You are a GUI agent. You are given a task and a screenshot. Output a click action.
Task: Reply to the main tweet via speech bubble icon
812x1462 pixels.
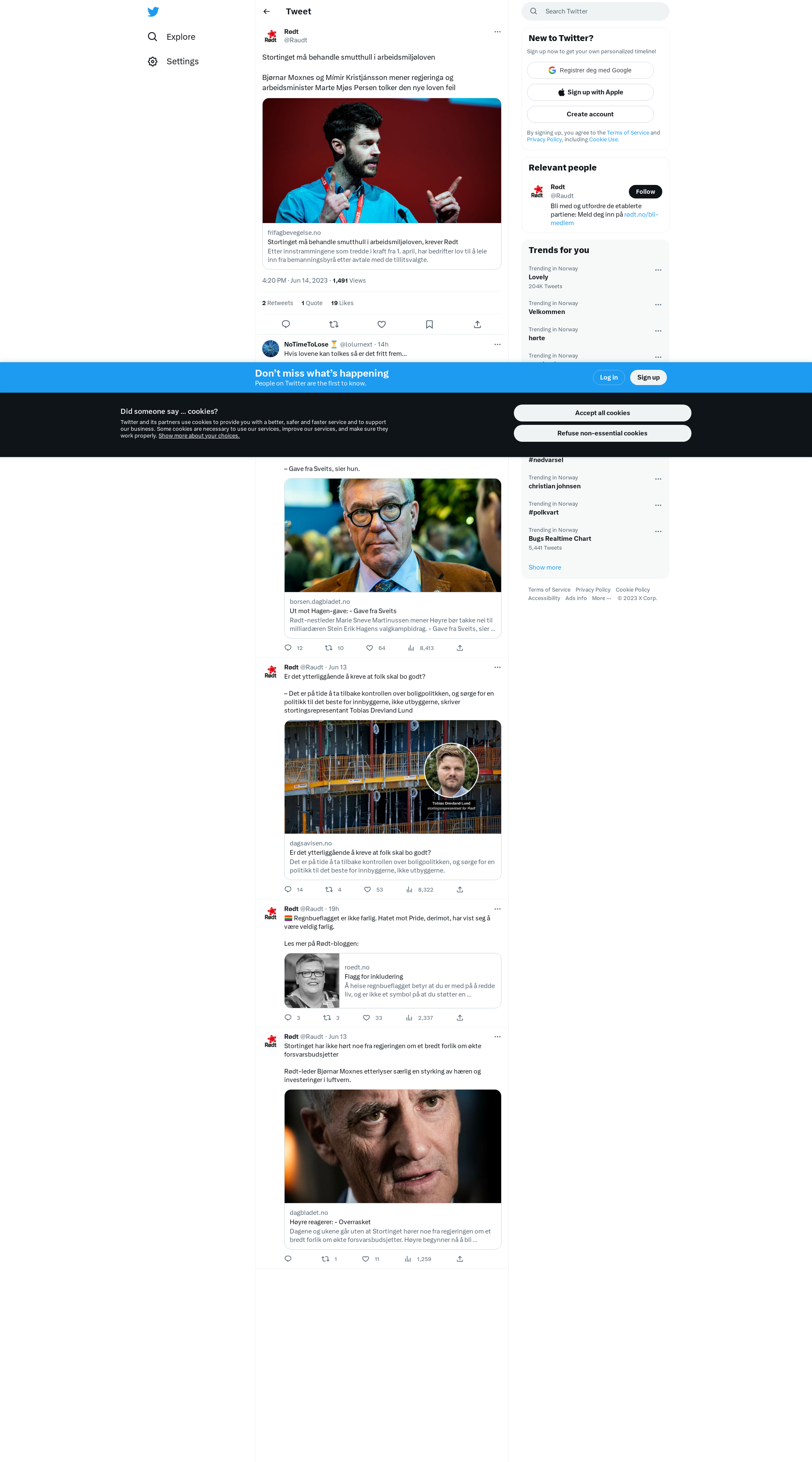286,324
